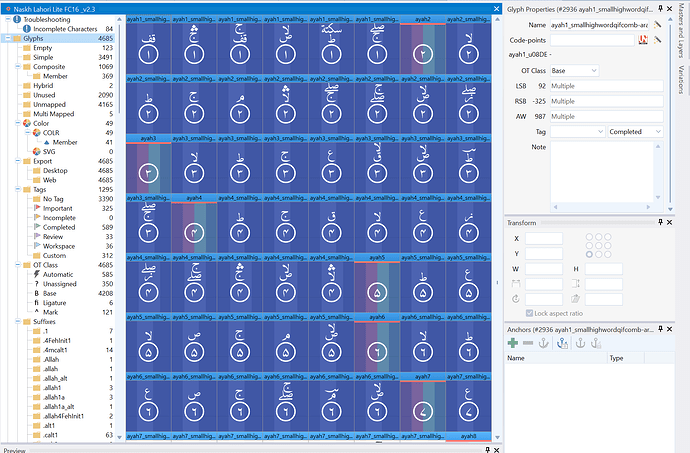Screen dimensions: 690x453
Task: Click category tree scrollbar up arrow
Action: (119, 19)
